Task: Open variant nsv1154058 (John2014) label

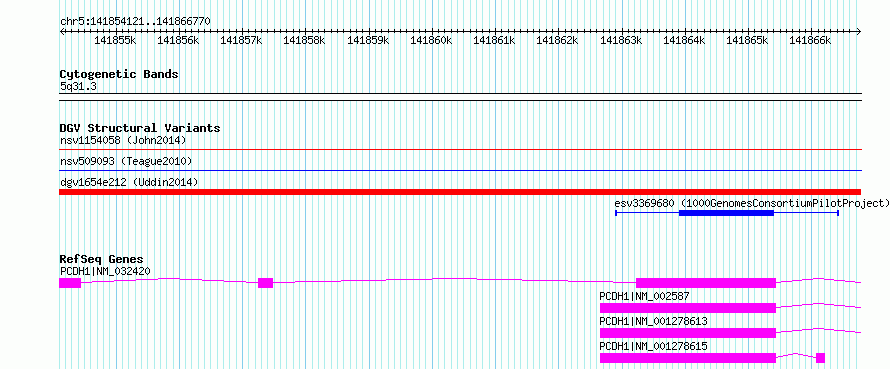Action: 123,140
